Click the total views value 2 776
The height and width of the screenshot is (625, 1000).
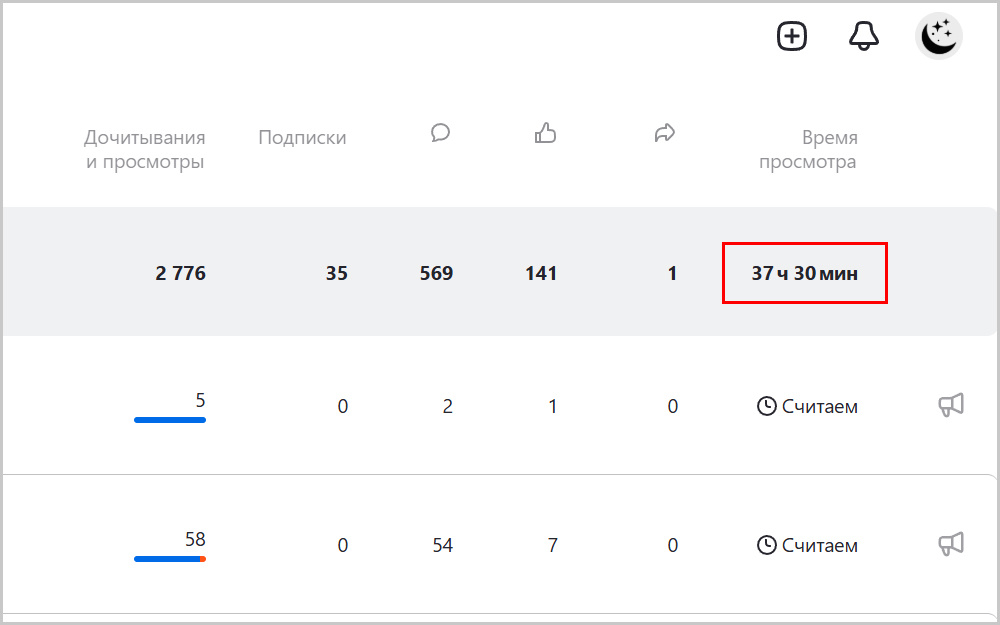tap(181, 273)
